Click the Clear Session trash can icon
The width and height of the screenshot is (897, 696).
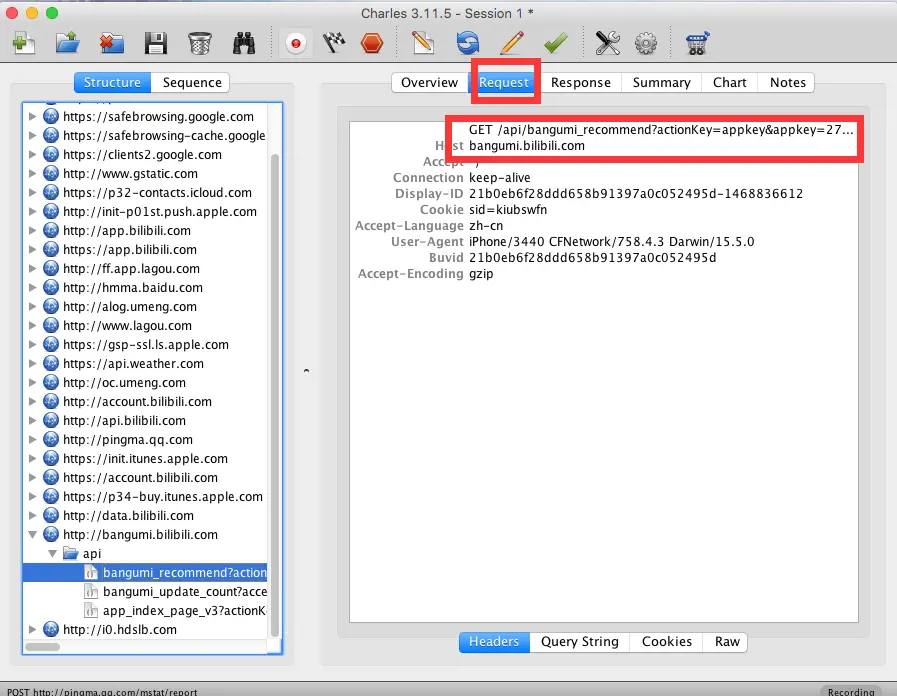coord(200,43)
